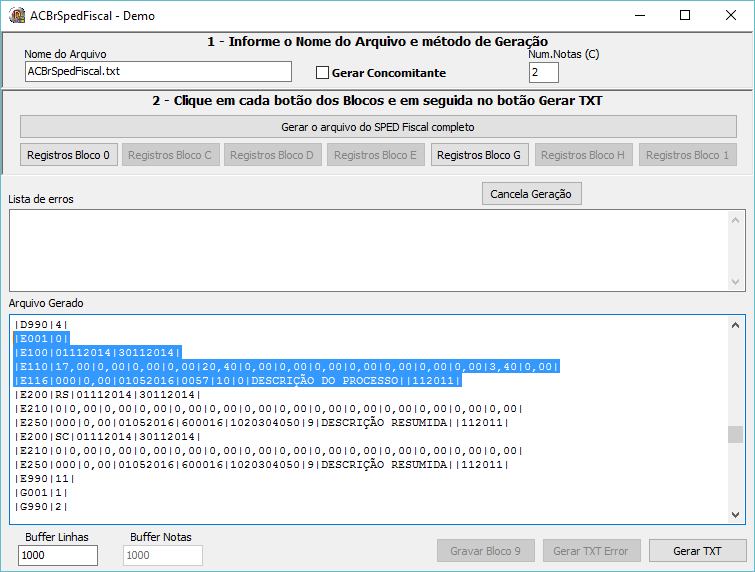The image size is (755, 572).
Task: Click the line |E990|11|
Action: point(44,479)
